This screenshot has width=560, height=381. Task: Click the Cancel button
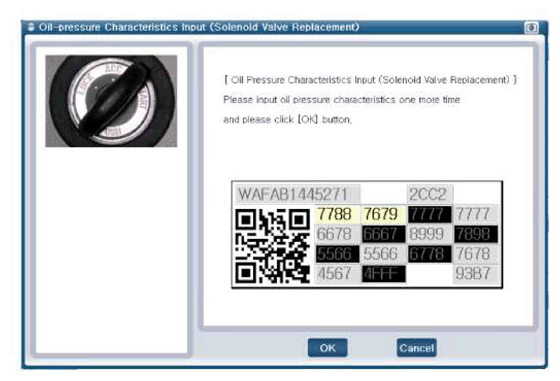point(416,348)
